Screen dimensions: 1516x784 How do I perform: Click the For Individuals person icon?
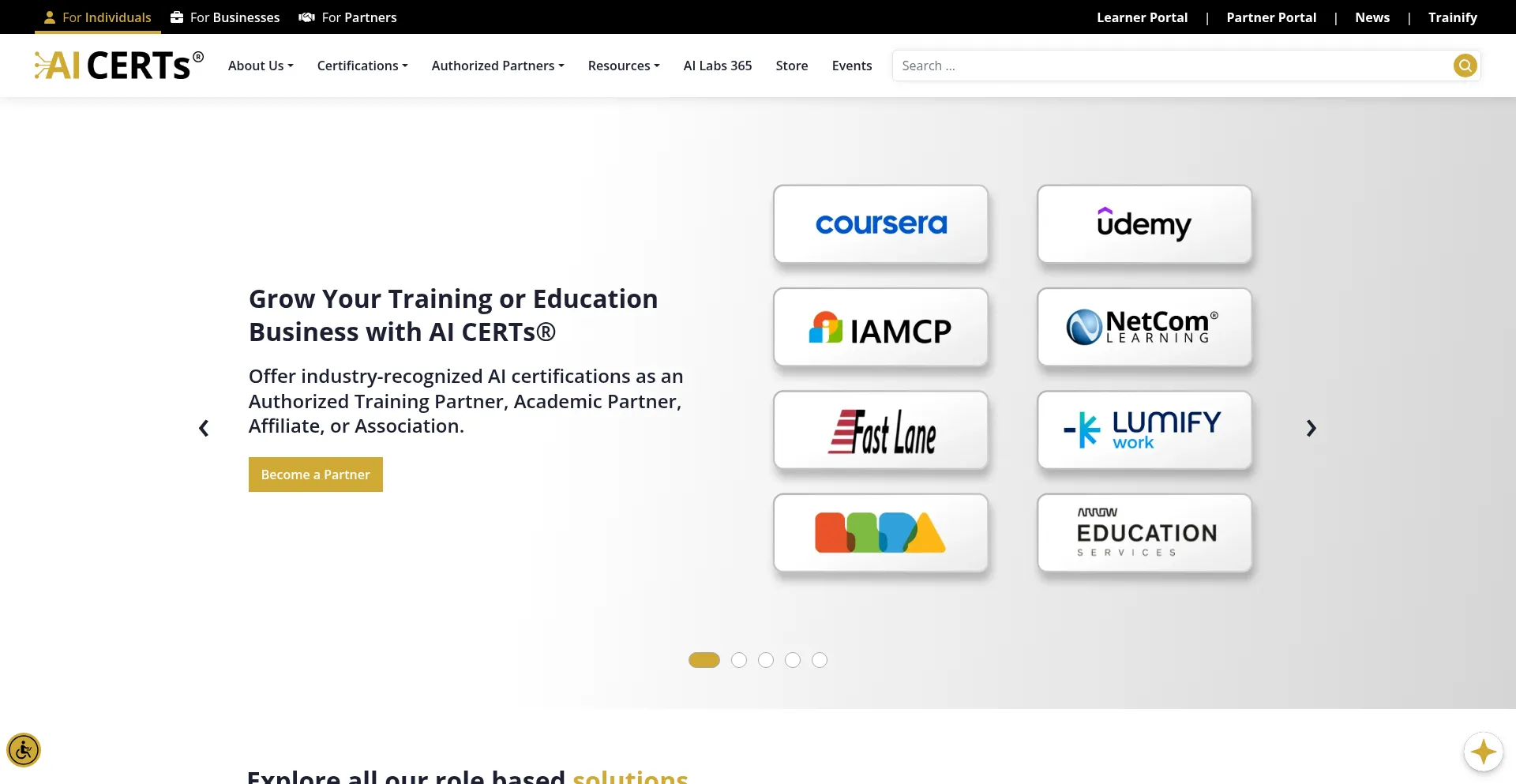coord(50,17)
